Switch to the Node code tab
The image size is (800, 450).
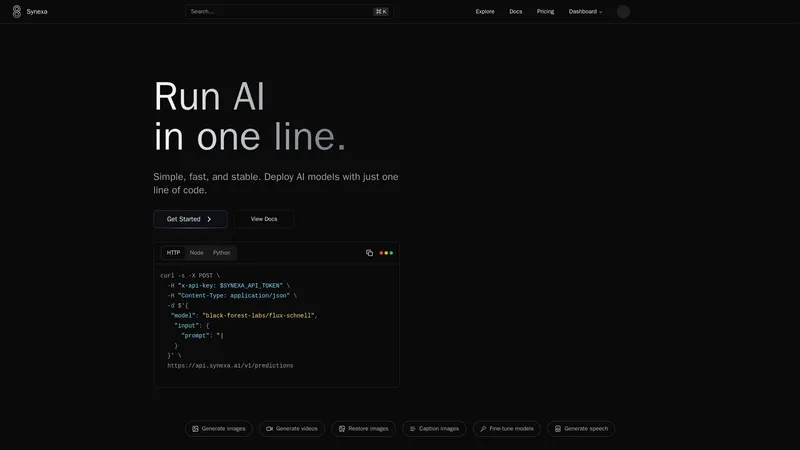tap(196, 253)
